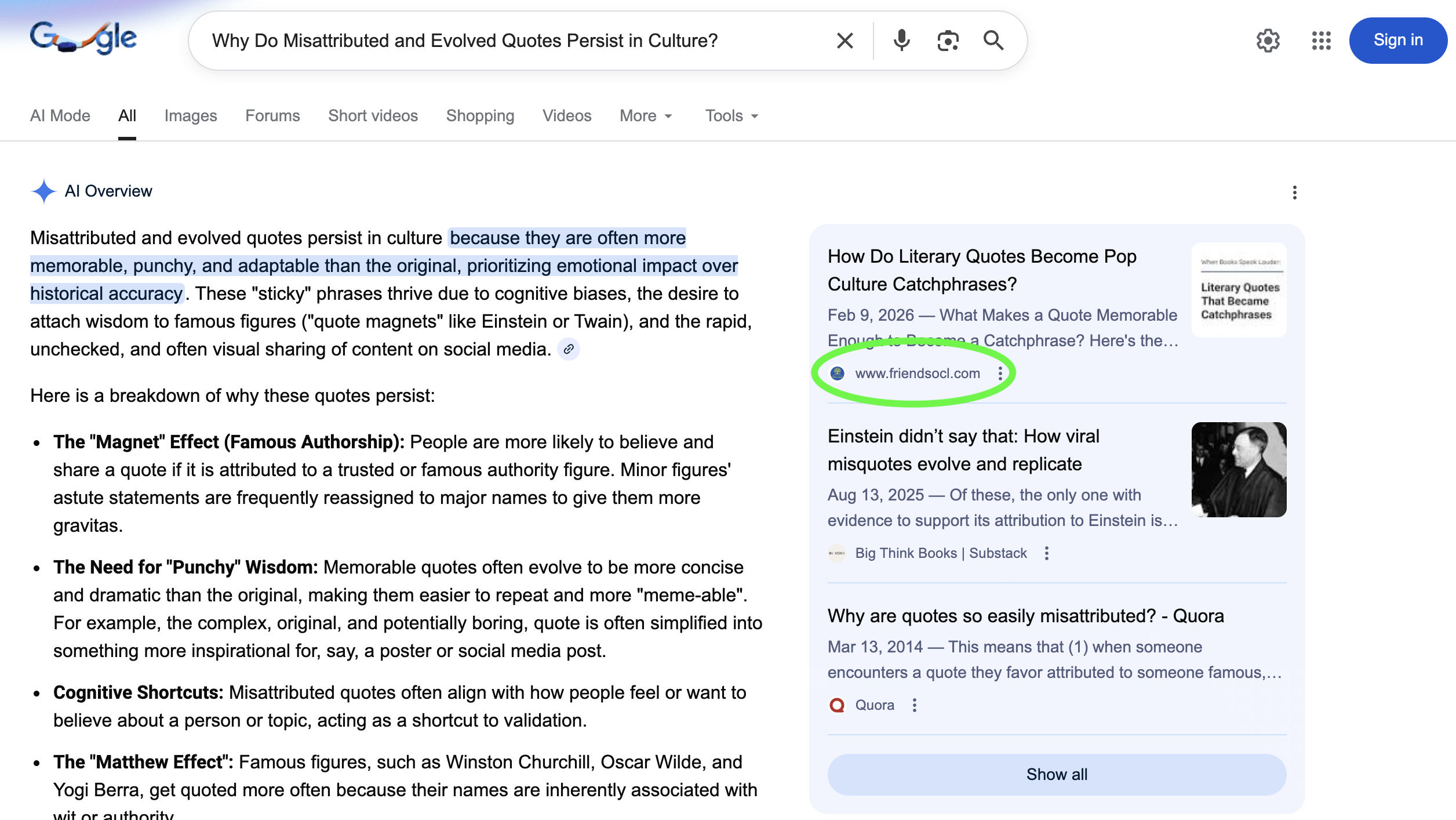Open the Forums tab
1456x820 pixels.
272,116
